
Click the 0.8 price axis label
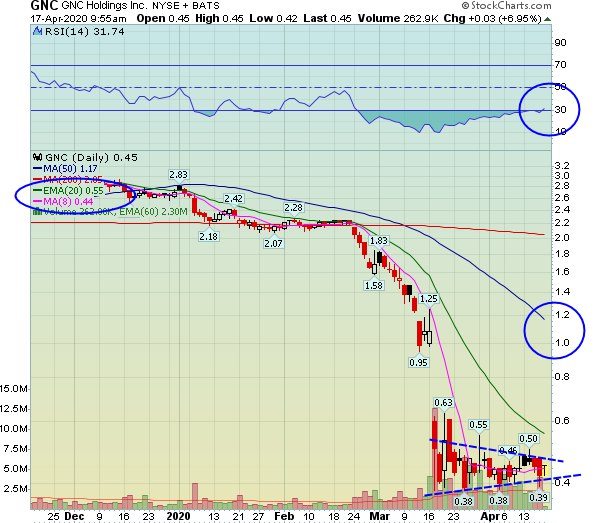point(562,377)
